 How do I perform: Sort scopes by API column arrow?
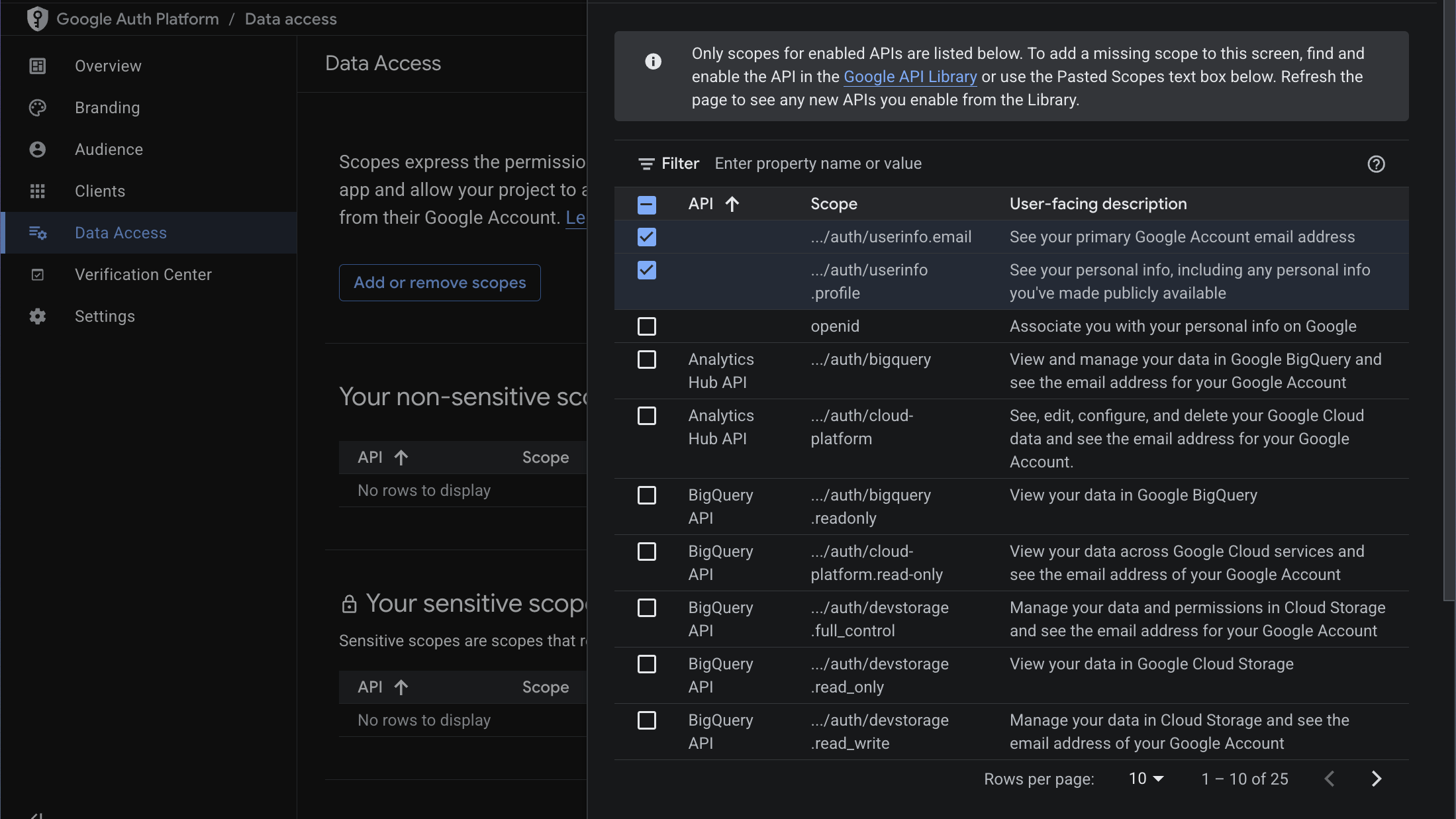click(x=732, y=204)
